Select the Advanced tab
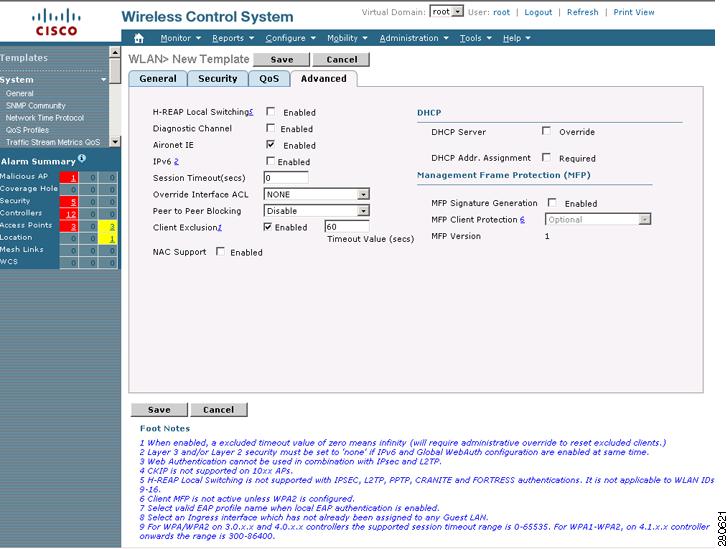Viewport: 728px width, 549px height. (324, 78)
